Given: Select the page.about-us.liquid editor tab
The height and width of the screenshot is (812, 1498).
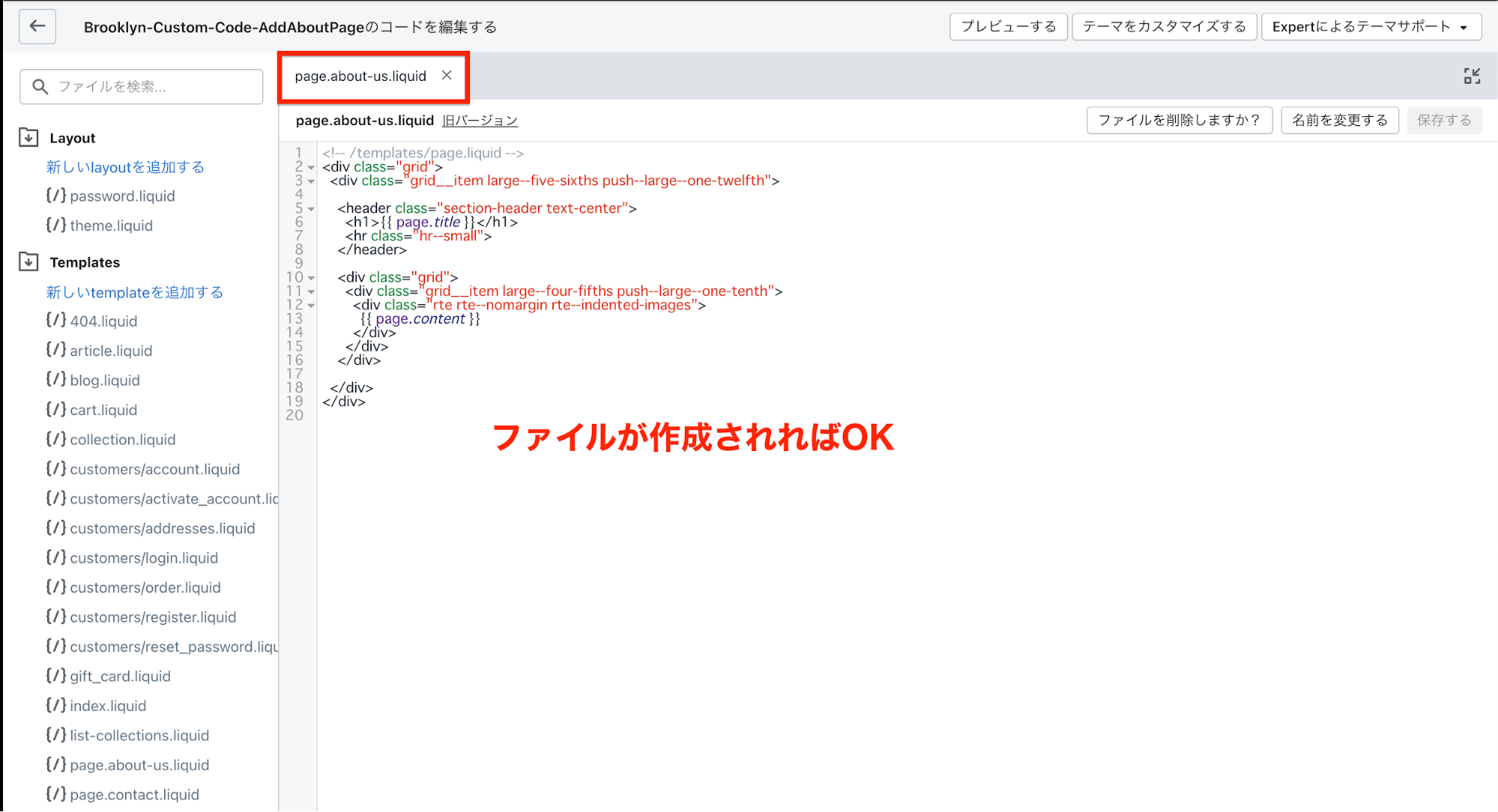Looking at the screenshot, I should pos(360,76).
